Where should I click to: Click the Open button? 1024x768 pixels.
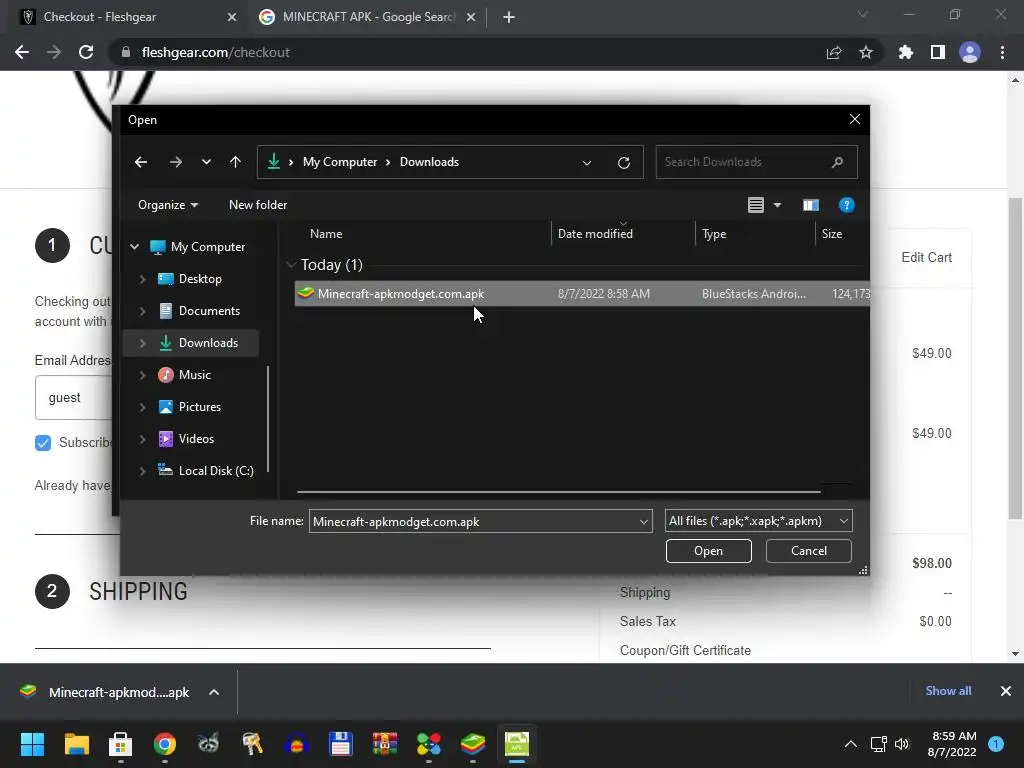[x=709, y=551]
